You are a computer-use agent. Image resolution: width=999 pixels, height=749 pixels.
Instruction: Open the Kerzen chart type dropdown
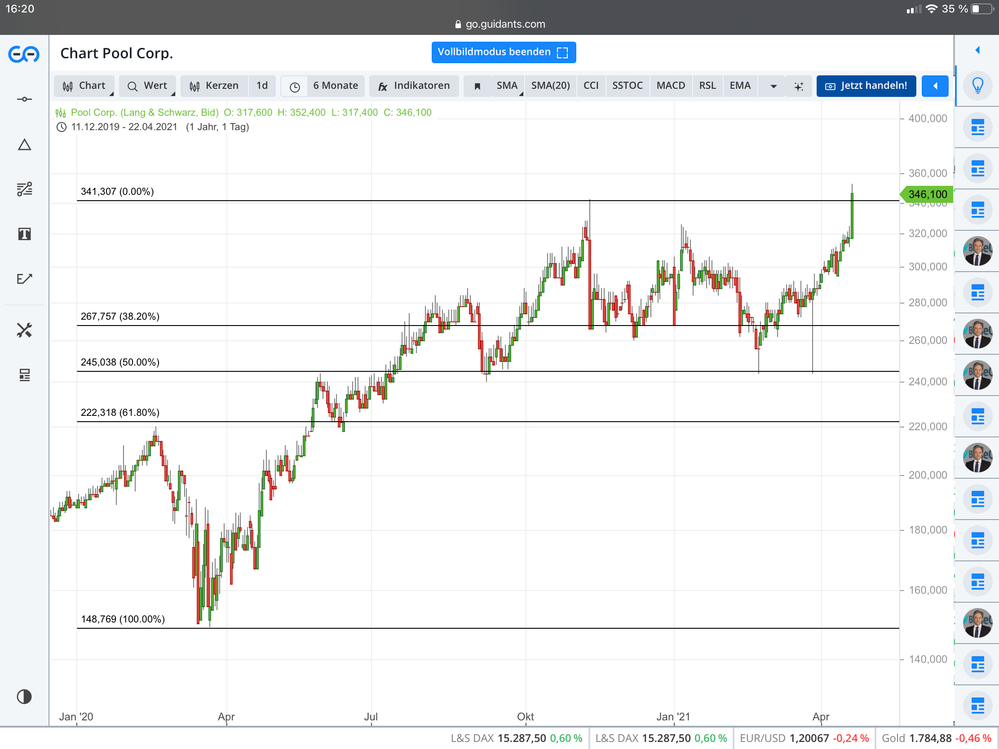(x=213, y=86)
